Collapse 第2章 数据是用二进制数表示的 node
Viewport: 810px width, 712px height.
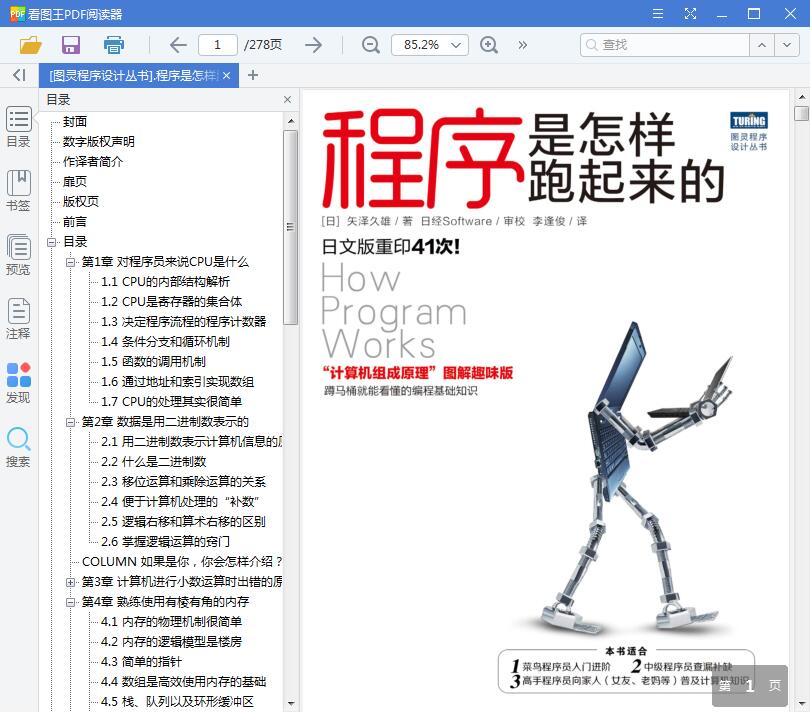click(x=70, y=422)
